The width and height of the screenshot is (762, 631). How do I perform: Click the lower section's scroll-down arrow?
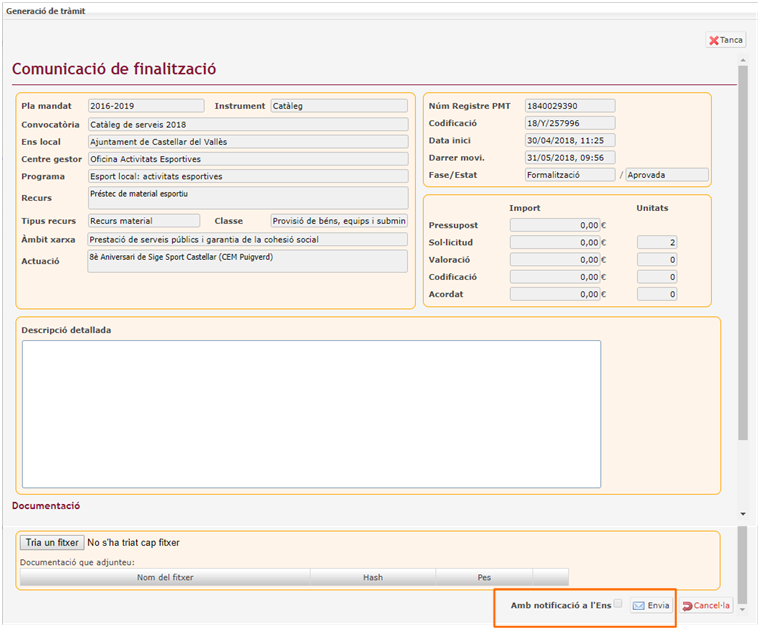[742, 609]
